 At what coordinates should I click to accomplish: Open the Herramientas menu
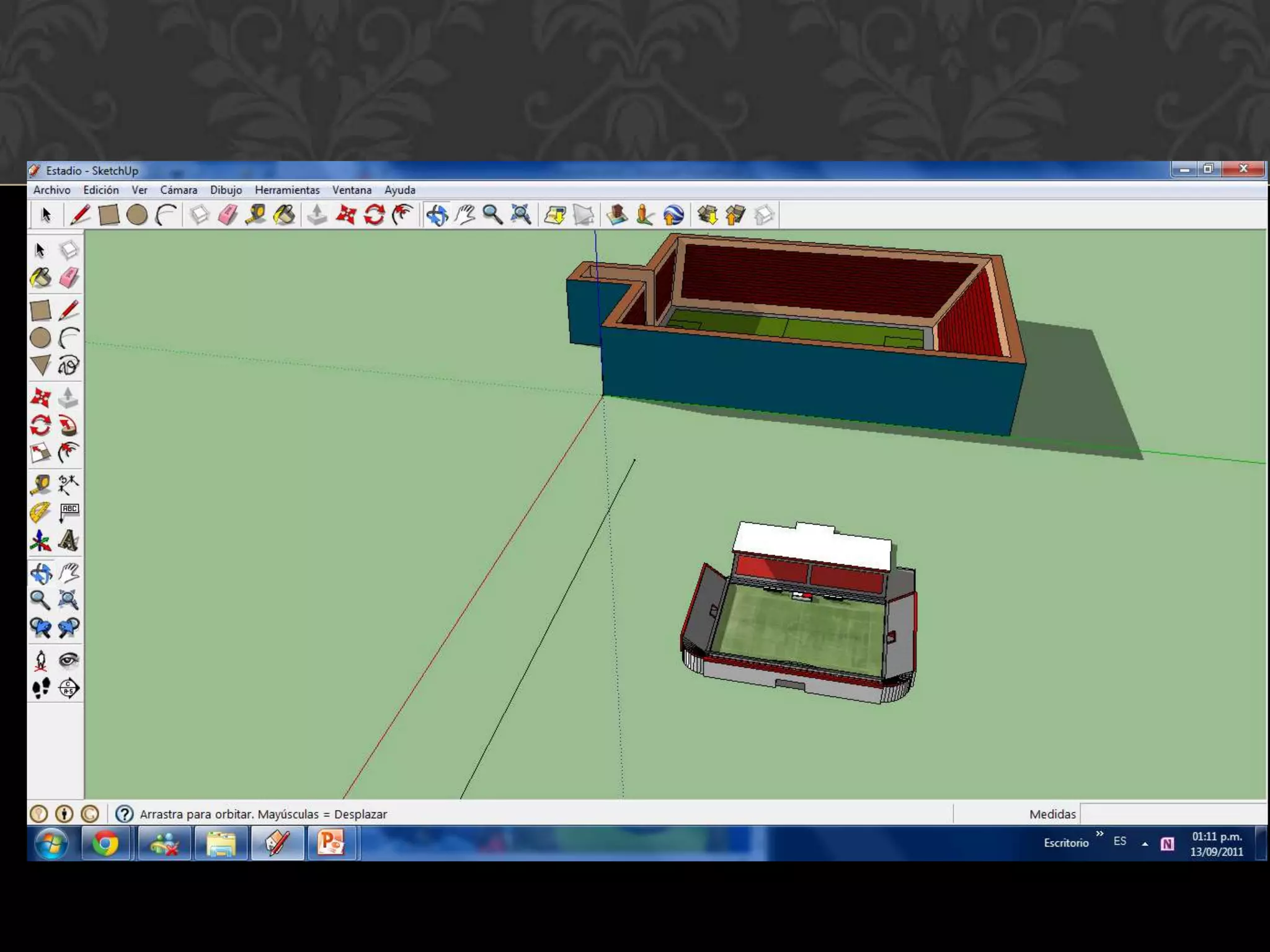click(x=287, y=190)
